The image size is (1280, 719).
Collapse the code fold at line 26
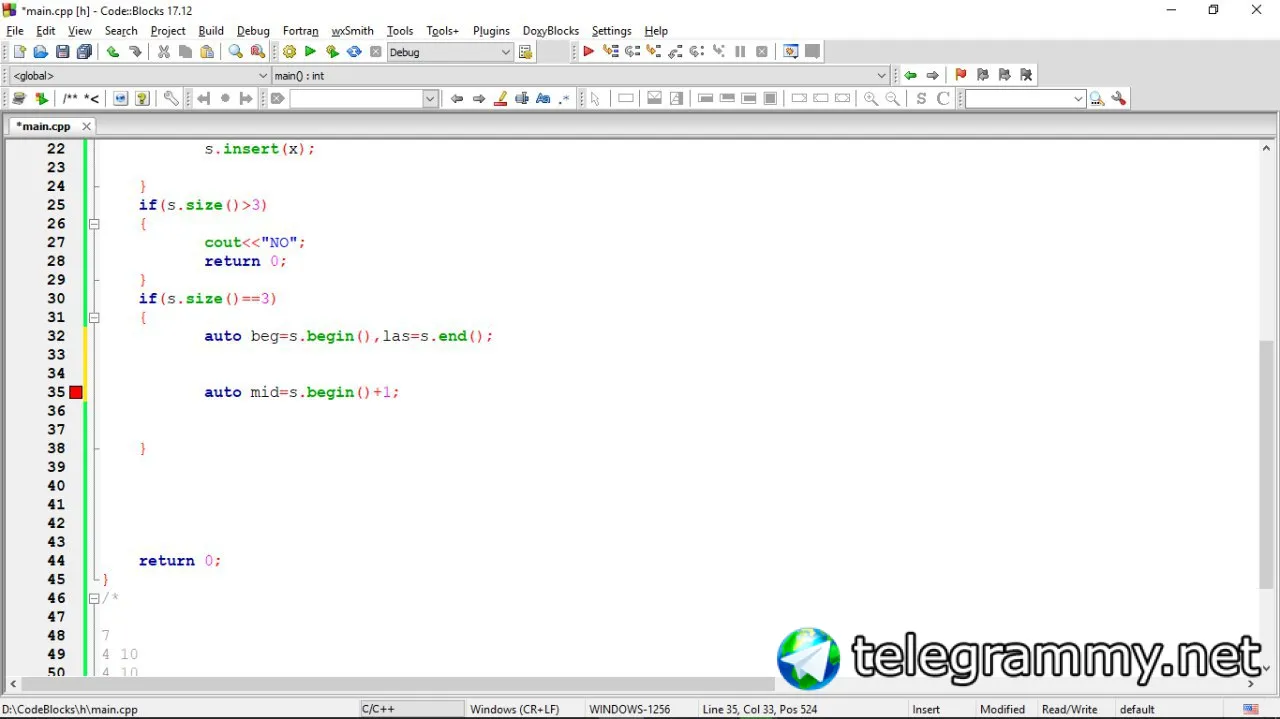[x=94, y=224]
